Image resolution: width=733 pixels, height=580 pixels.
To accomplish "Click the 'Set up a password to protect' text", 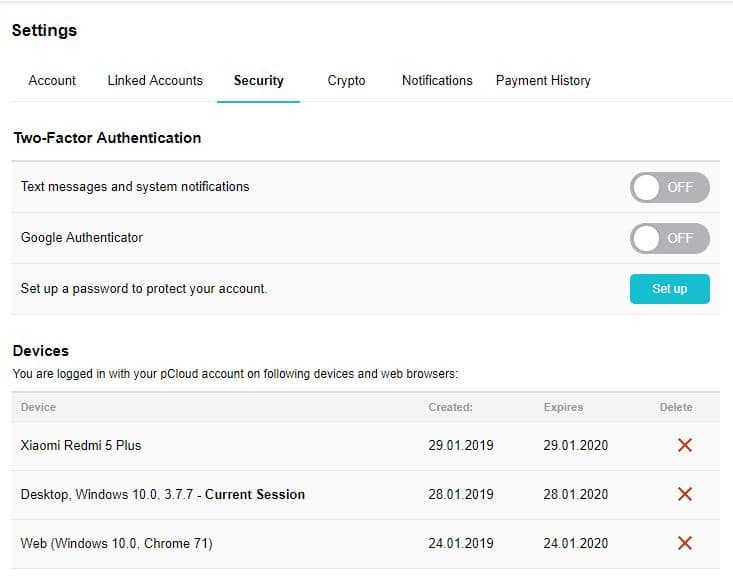I will (x=144, y=288).
